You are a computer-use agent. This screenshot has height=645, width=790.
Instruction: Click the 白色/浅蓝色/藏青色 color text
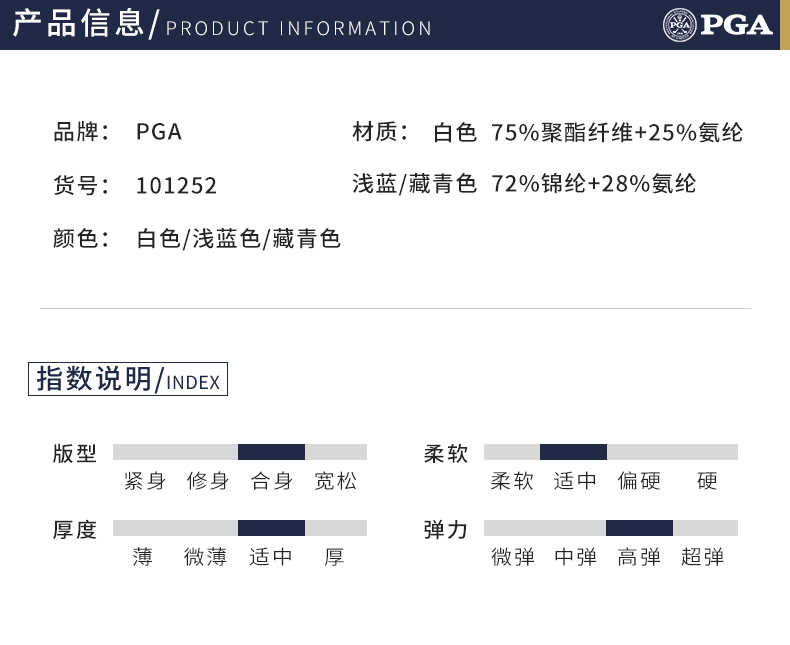pyautogui.click(x=239, y=239)
